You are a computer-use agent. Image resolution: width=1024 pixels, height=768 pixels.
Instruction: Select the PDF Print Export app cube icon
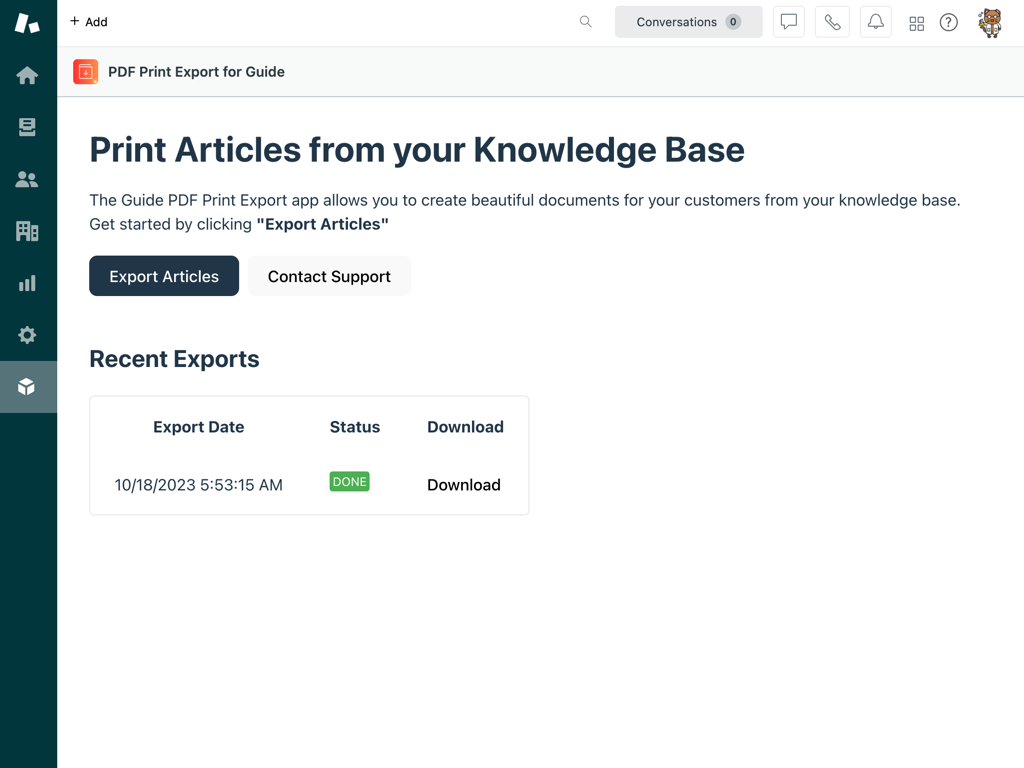coord(27,387)
